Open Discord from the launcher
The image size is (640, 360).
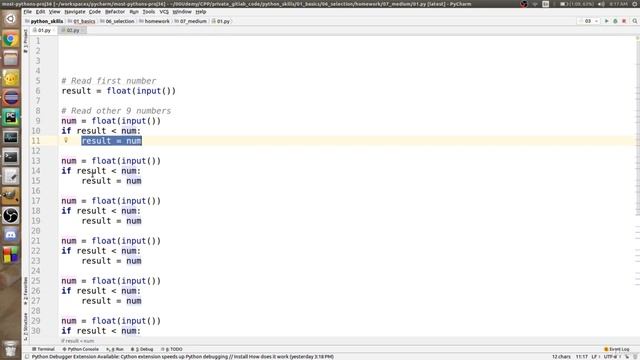point(11,235)
